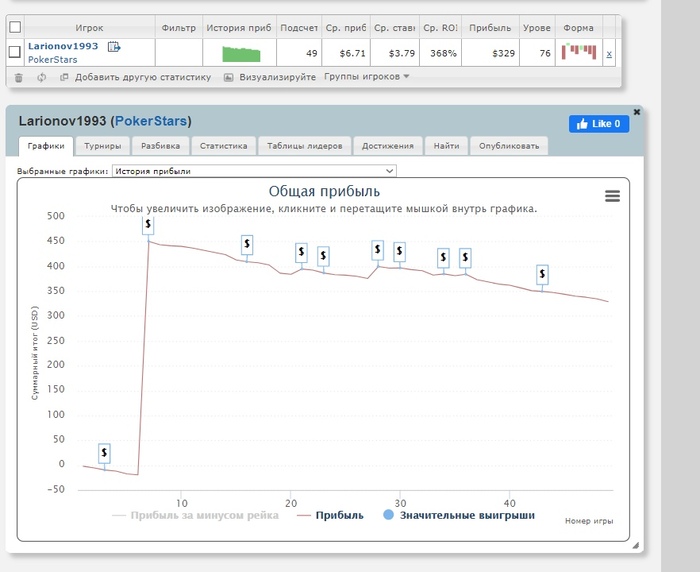Open the 'Найти' tab

pos(446,146)
